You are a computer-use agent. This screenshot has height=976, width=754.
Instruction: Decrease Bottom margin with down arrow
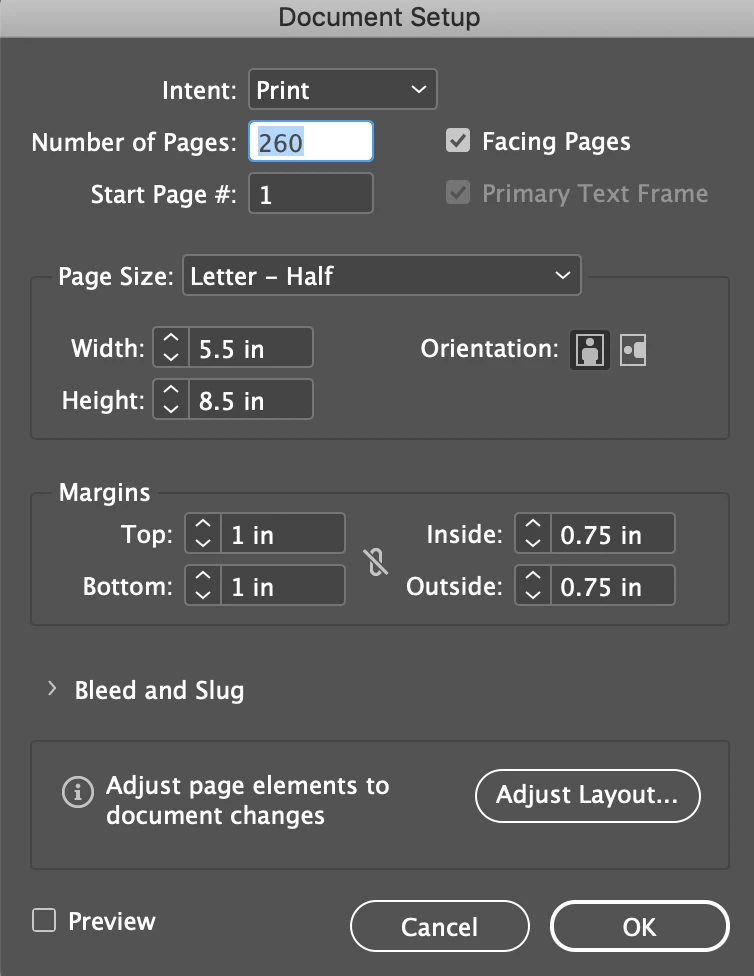[203, 595]
